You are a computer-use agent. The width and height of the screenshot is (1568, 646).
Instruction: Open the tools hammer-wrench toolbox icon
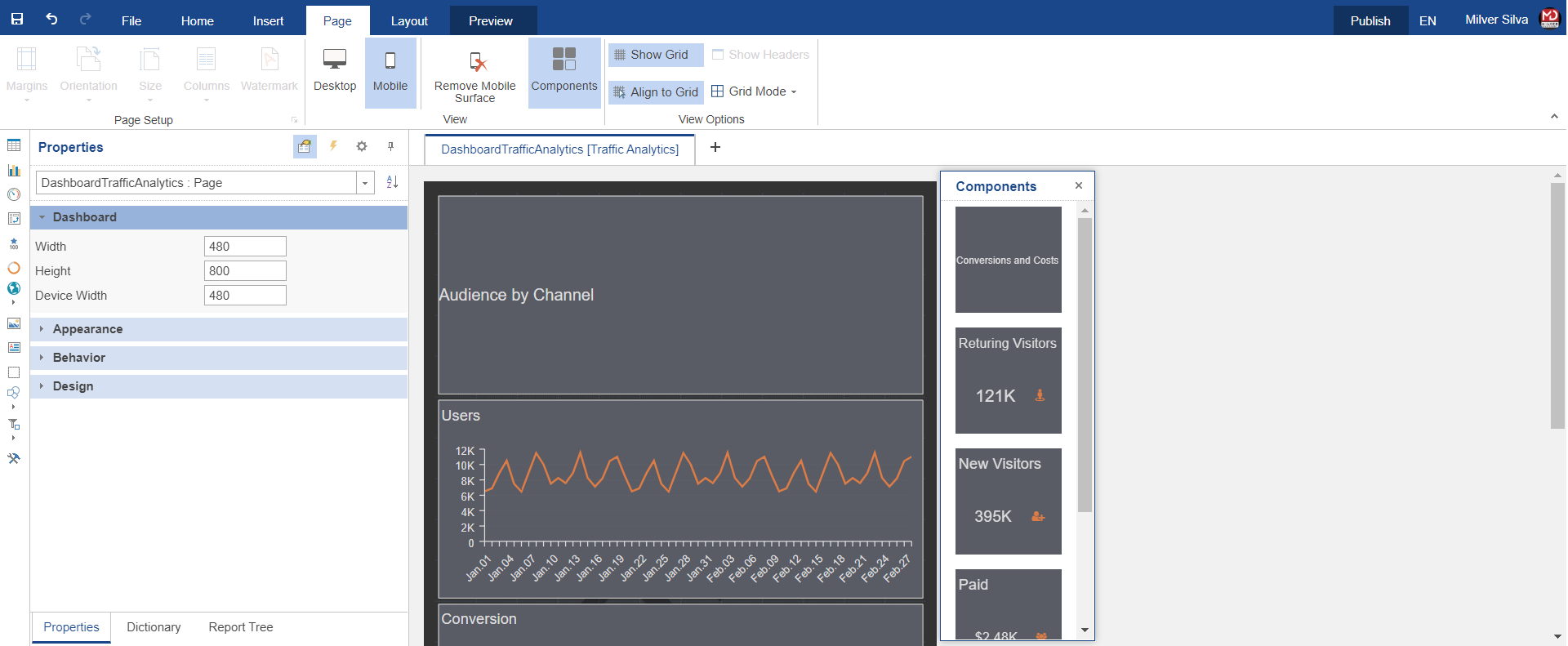click(14, 458)
